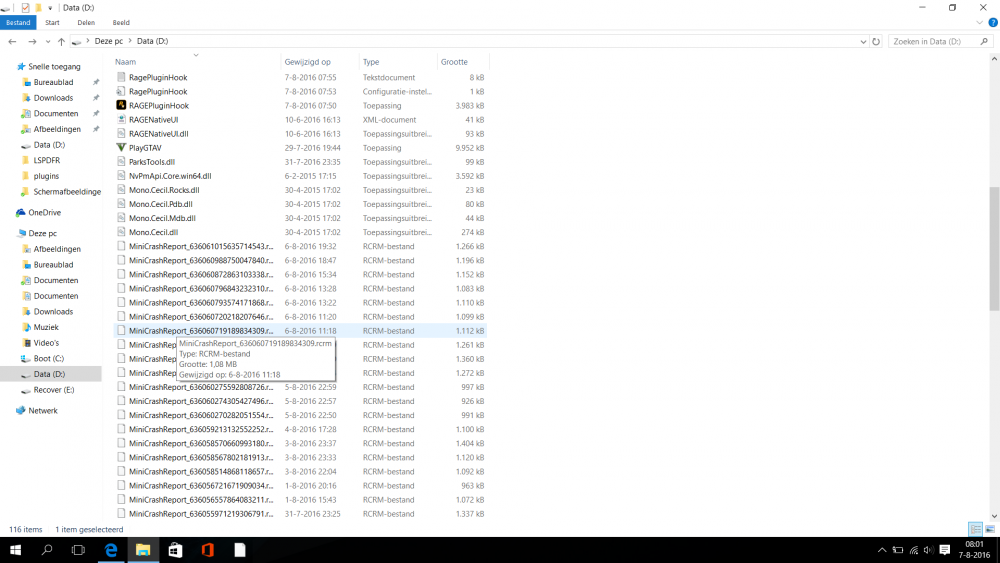1000x563 pixels.
Task: Sort by the Naam column header
Action: point(126,62)
